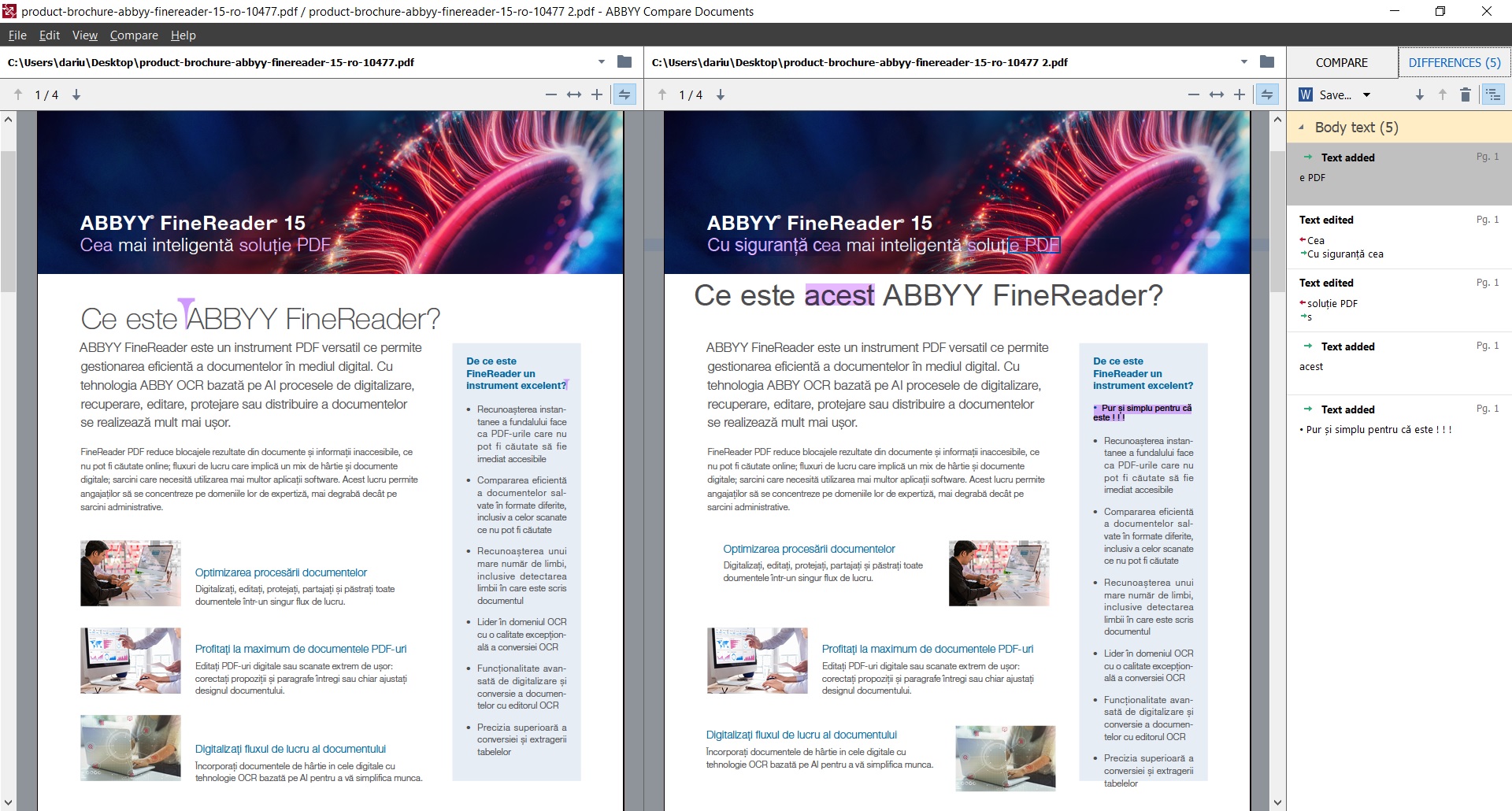
Task: Fit width in left document pane
Action: [574, 94]
